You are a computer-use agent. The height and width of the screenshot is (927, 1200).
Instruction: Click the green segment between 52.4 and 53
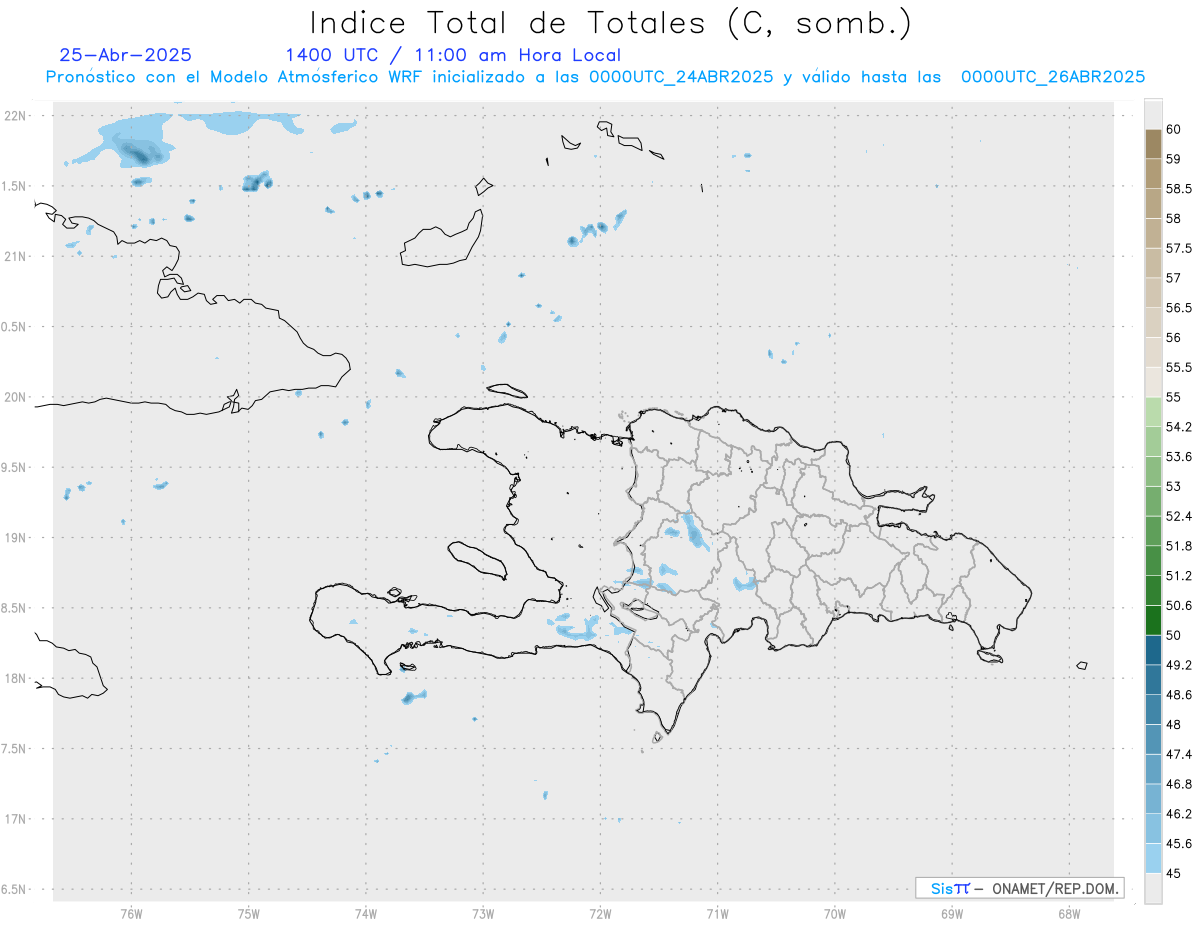[1153, 501]
